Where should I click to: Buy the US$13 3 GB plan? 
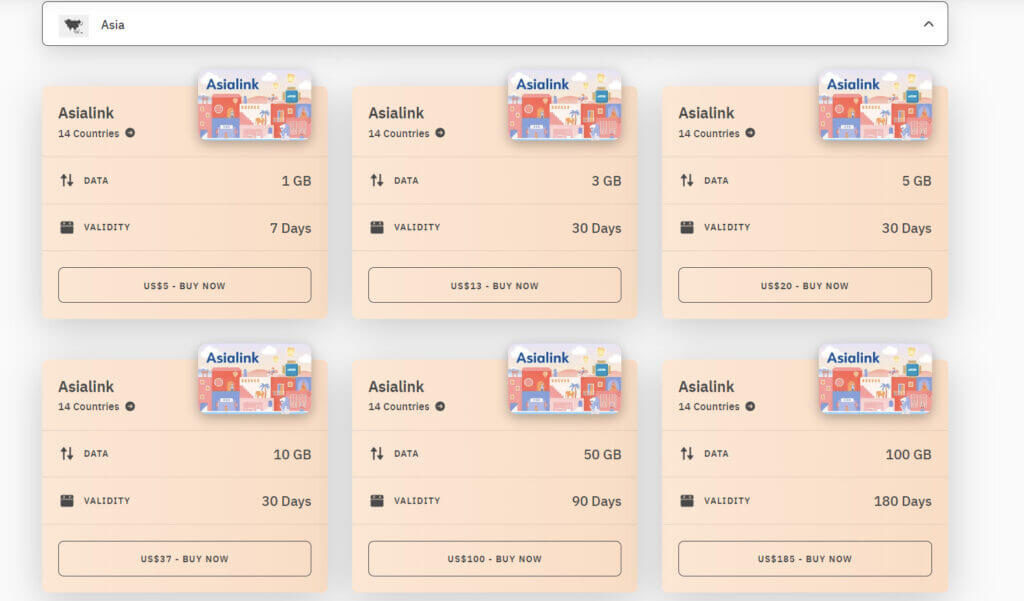[x=494, y=285]
